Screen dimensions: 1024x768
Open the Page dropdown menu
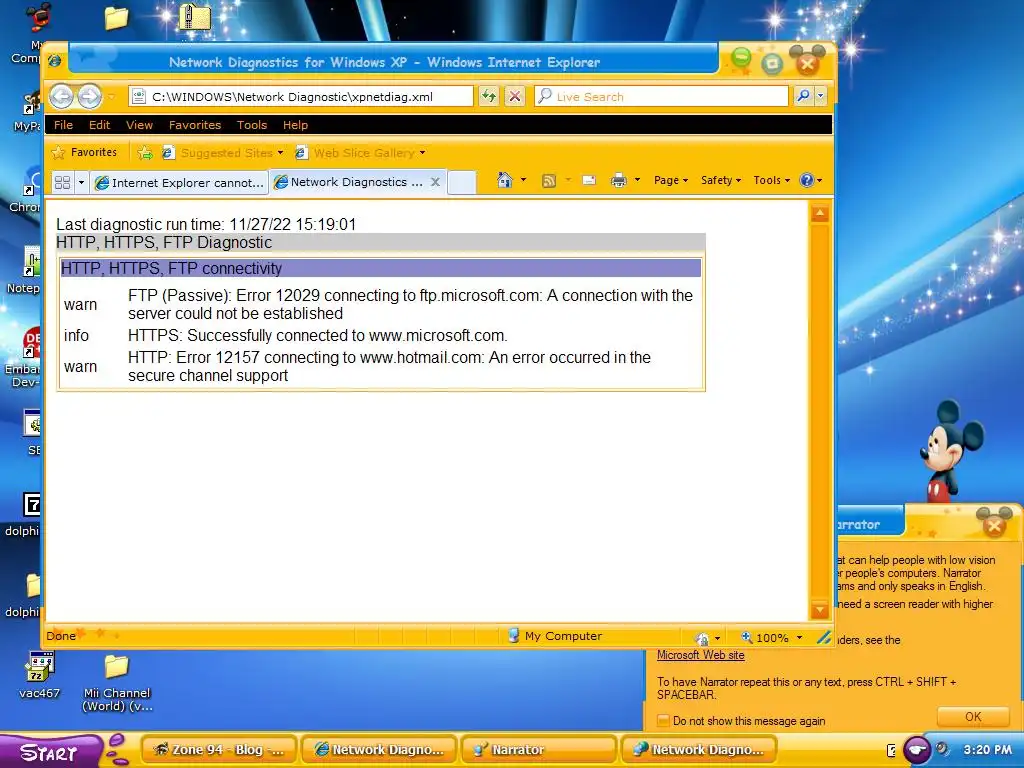pos(671,180)
